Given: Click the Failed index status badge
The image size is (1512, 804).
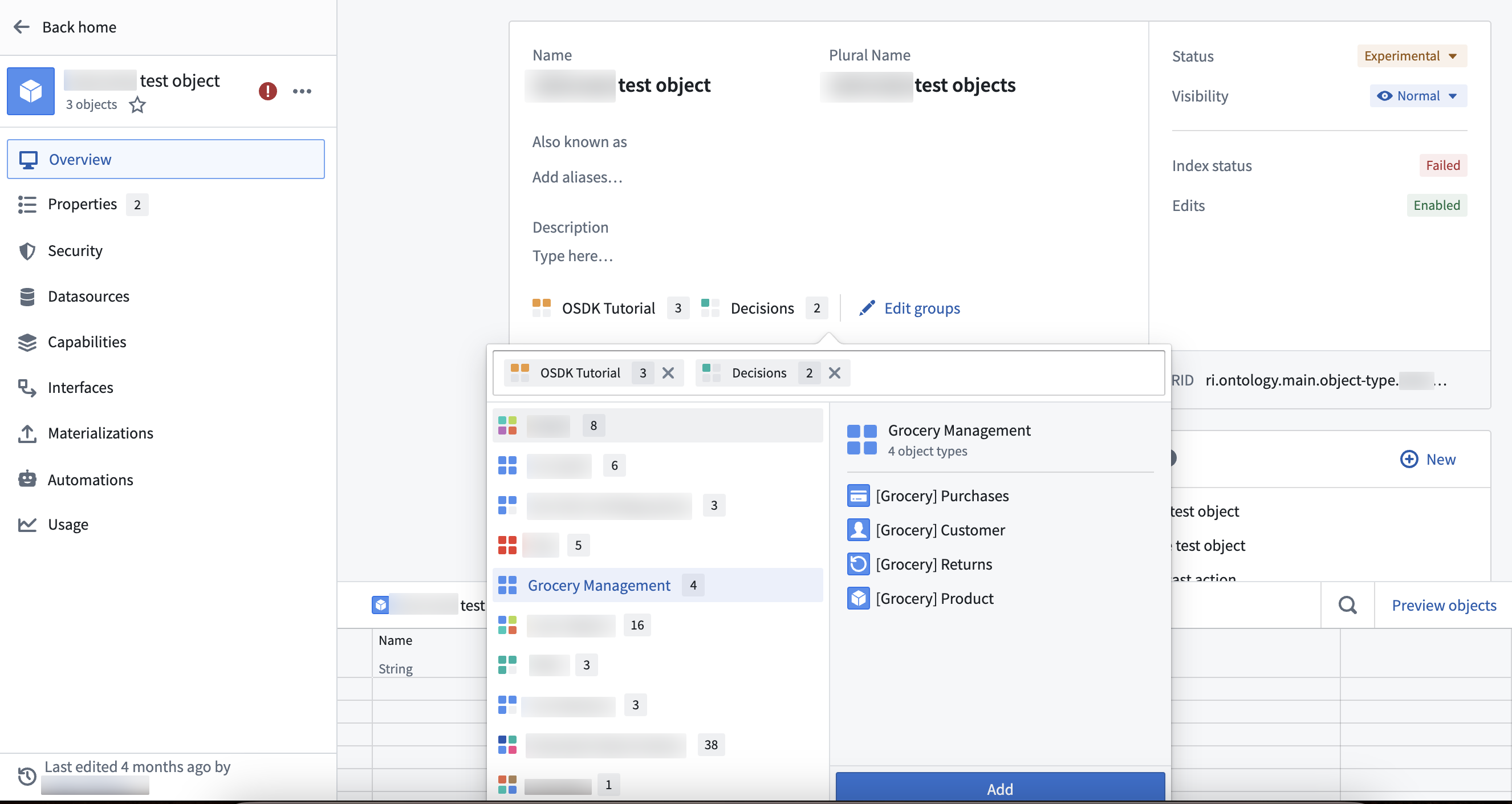Looking at the screenshot, I should (1443, 165).
